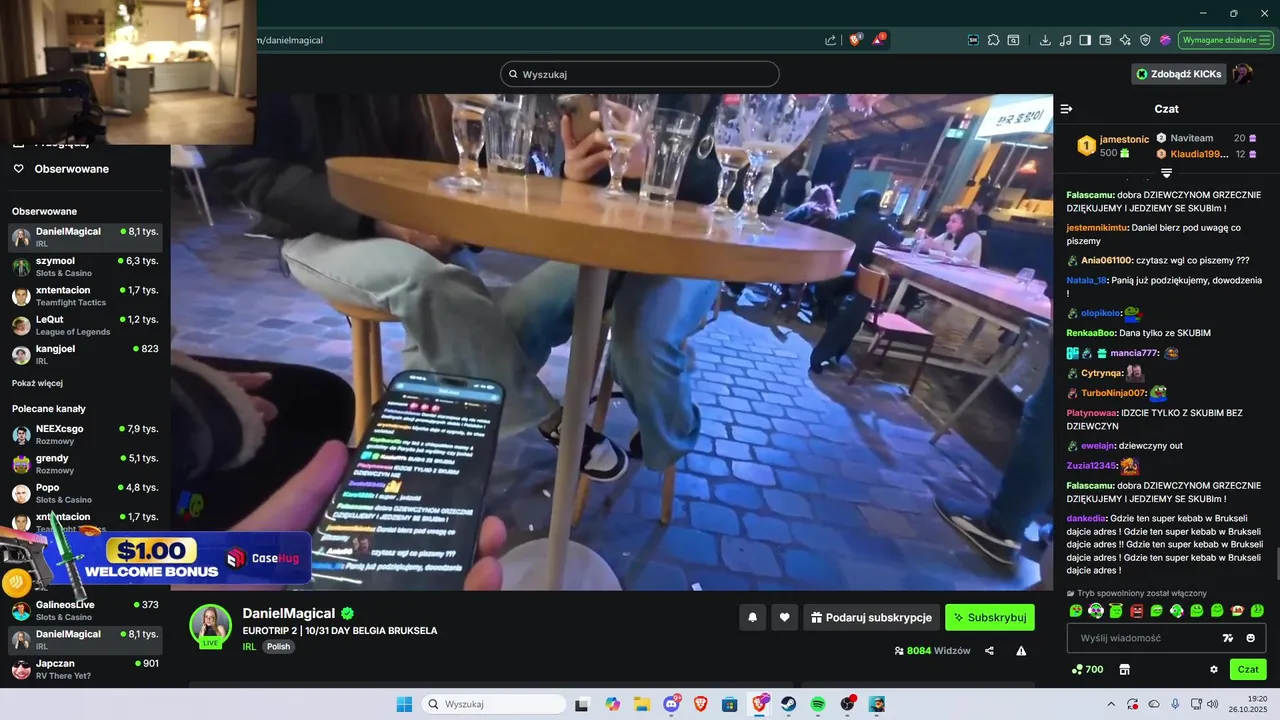Open the Japczan channel
The height and width of the screenshot is (720, 1280).
pos(85,669)
